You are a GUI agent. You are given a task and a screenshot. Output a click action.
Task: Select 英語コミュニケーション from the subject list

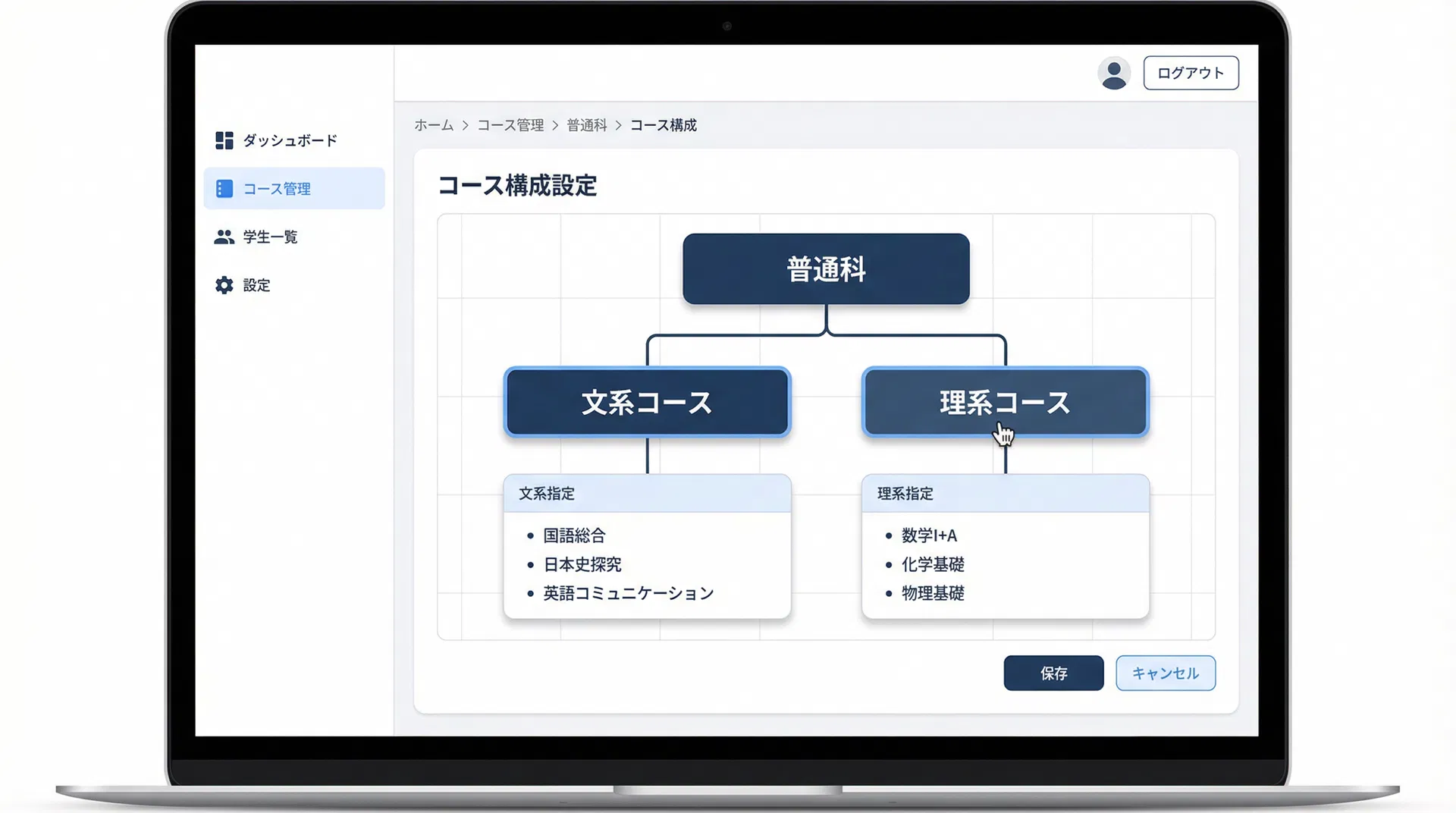[627, 593]
